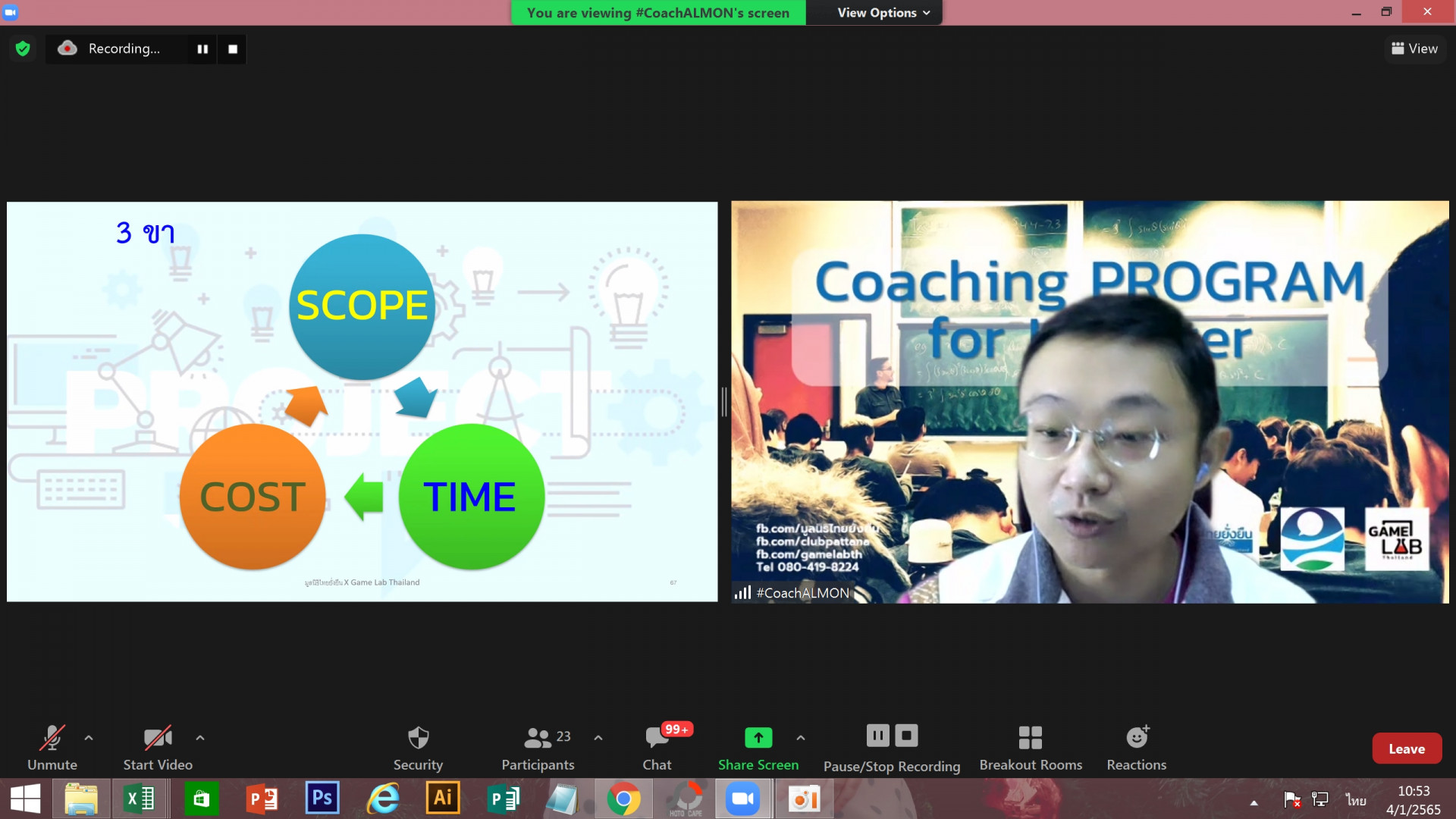
Task: Click the green Share Screen icon
Action: (758, 737)
